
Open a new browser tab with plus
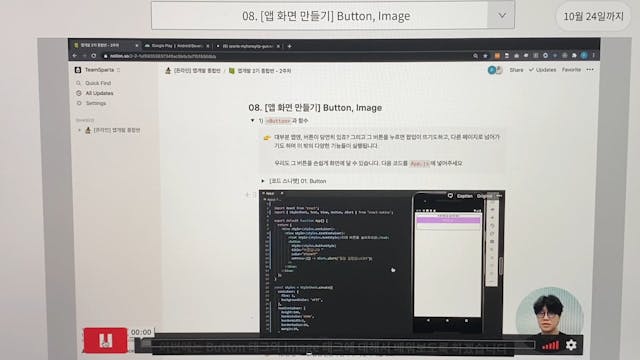pos(289,47)
